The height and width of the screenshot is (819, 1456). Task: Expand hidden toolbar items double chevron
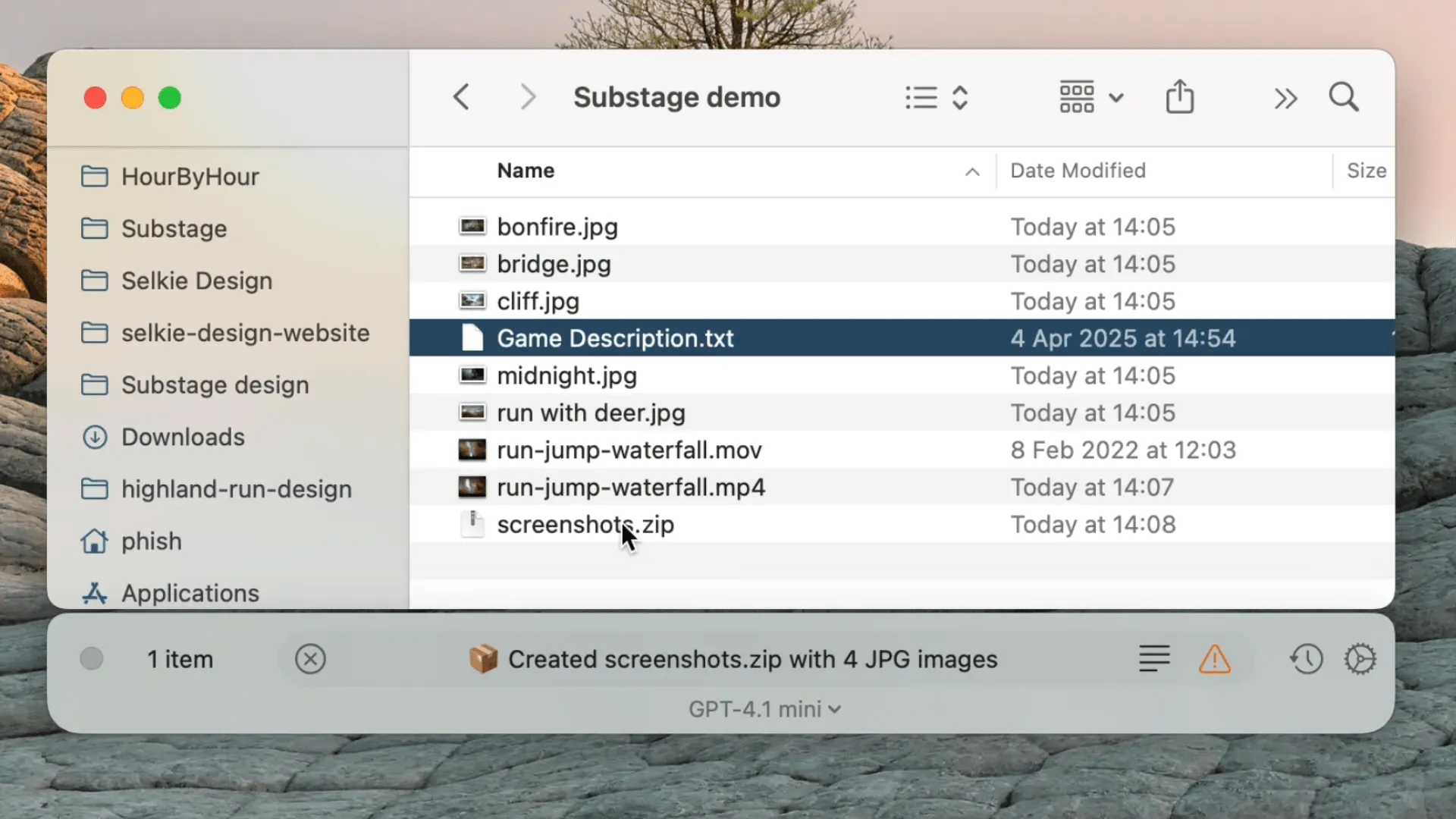[x=1285, y=98]
